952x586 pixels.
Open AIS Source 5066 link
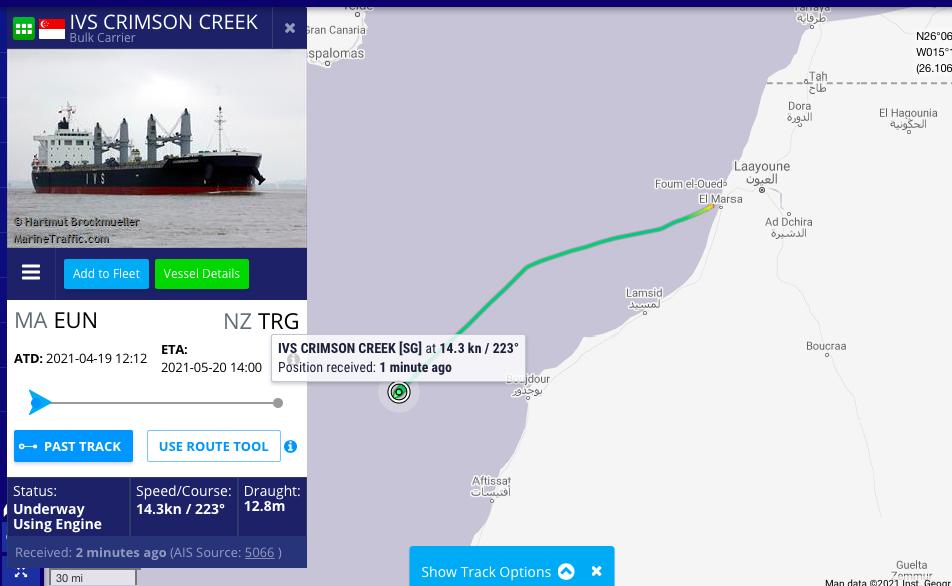pos(259,553)
